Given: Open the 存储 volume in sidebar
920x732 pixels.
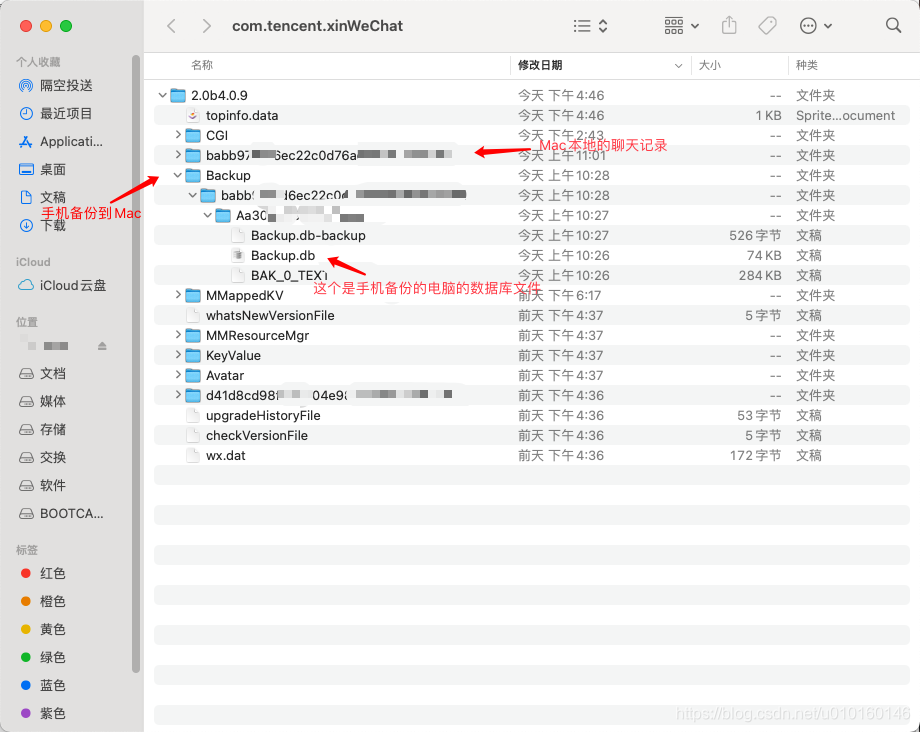Looking at the screenshot, I should [42, 430].
